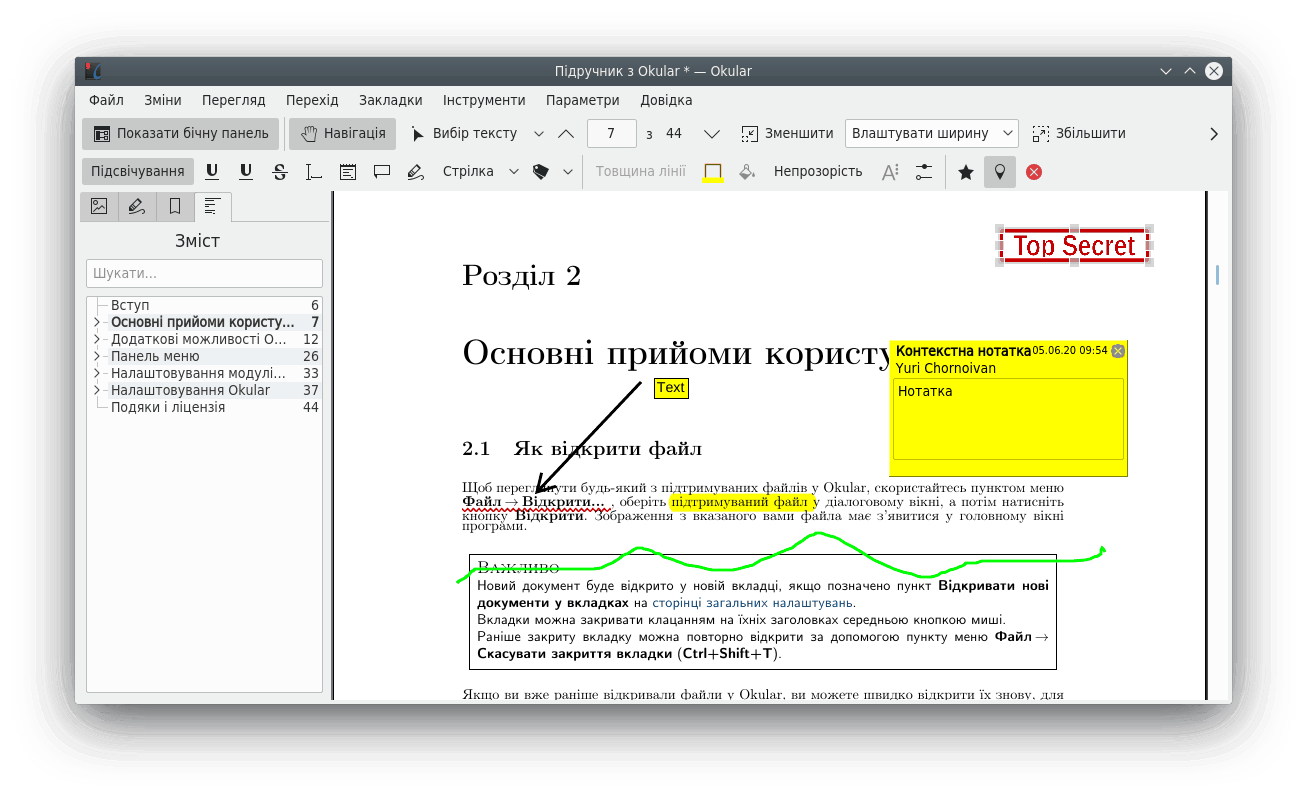Image resolution: width=1307 pixels, height=797 pixels.
Task: Open the 'Влаштувати ширину' zoom dropdown
Action: 931,133
